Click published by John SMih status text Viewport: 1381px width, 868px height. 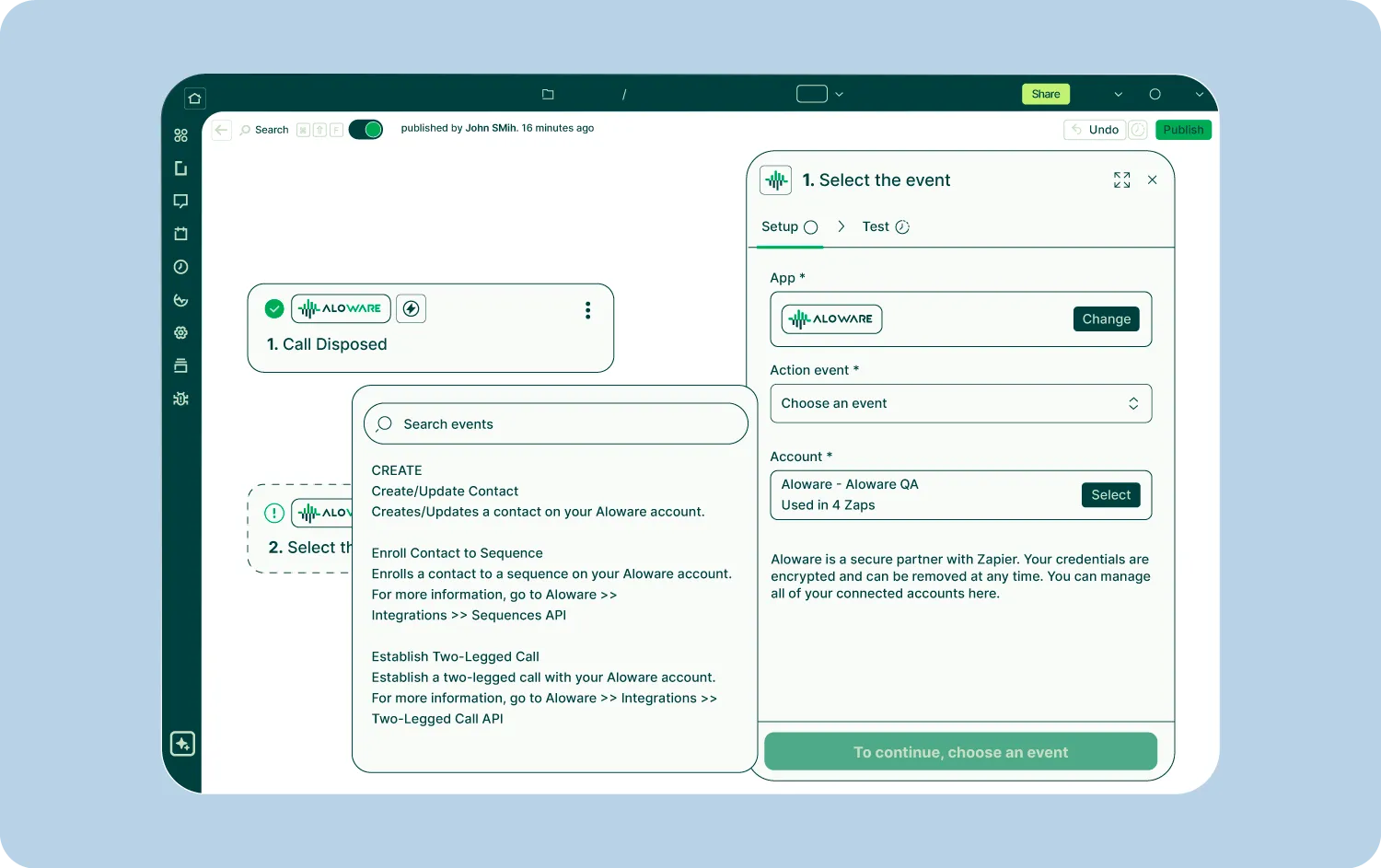[497, 129]
